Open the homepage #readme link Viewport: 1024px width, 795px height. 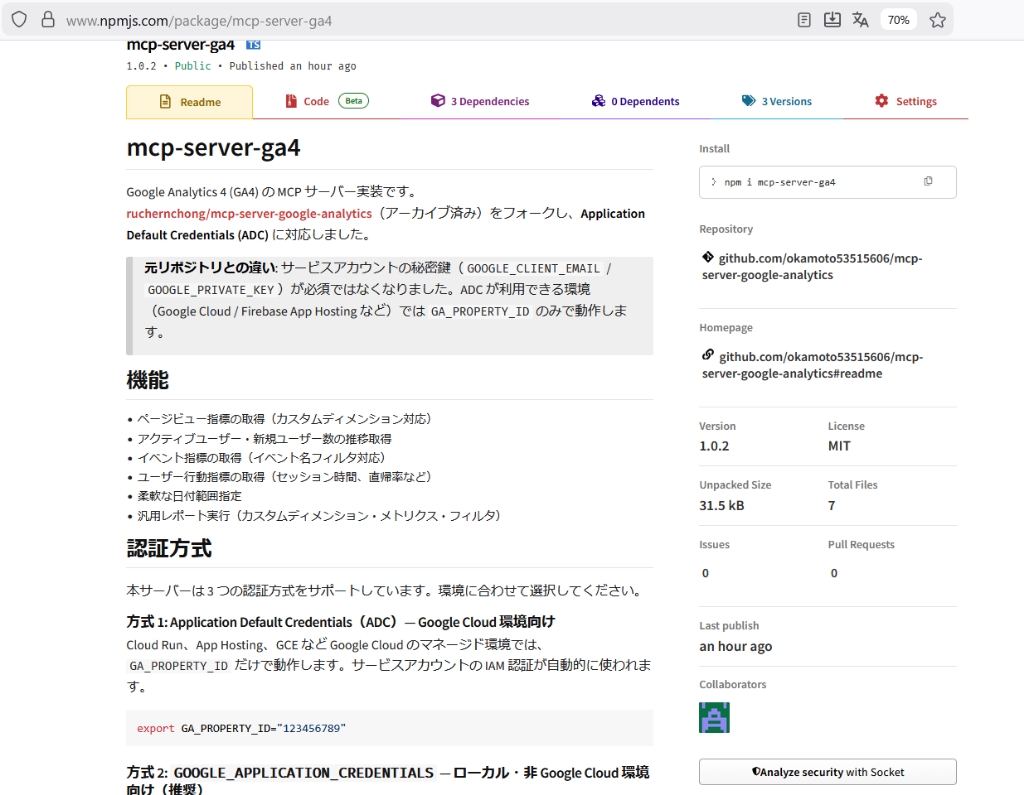[x=812, y=365]
